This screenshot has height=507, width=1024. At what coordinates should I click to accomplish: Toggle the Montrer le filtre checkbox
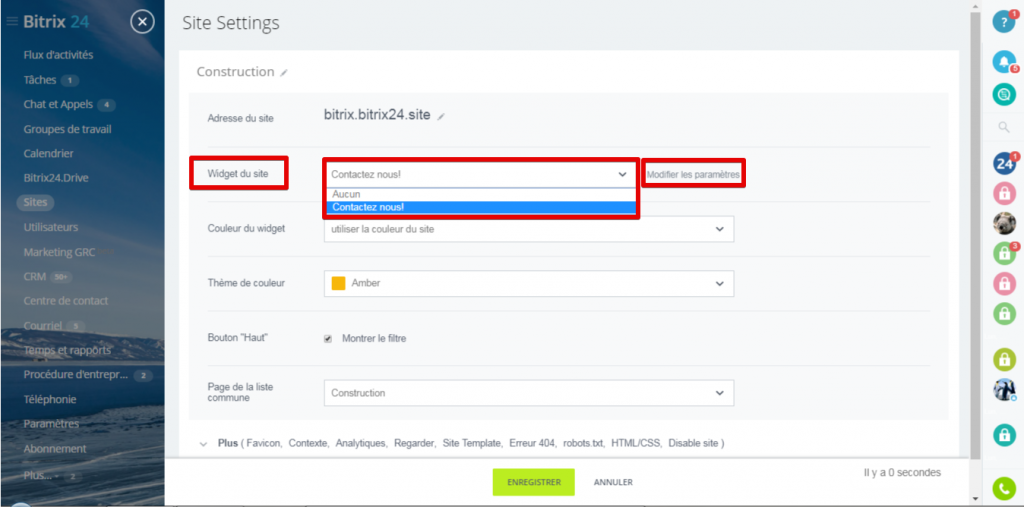click(328, 338)
